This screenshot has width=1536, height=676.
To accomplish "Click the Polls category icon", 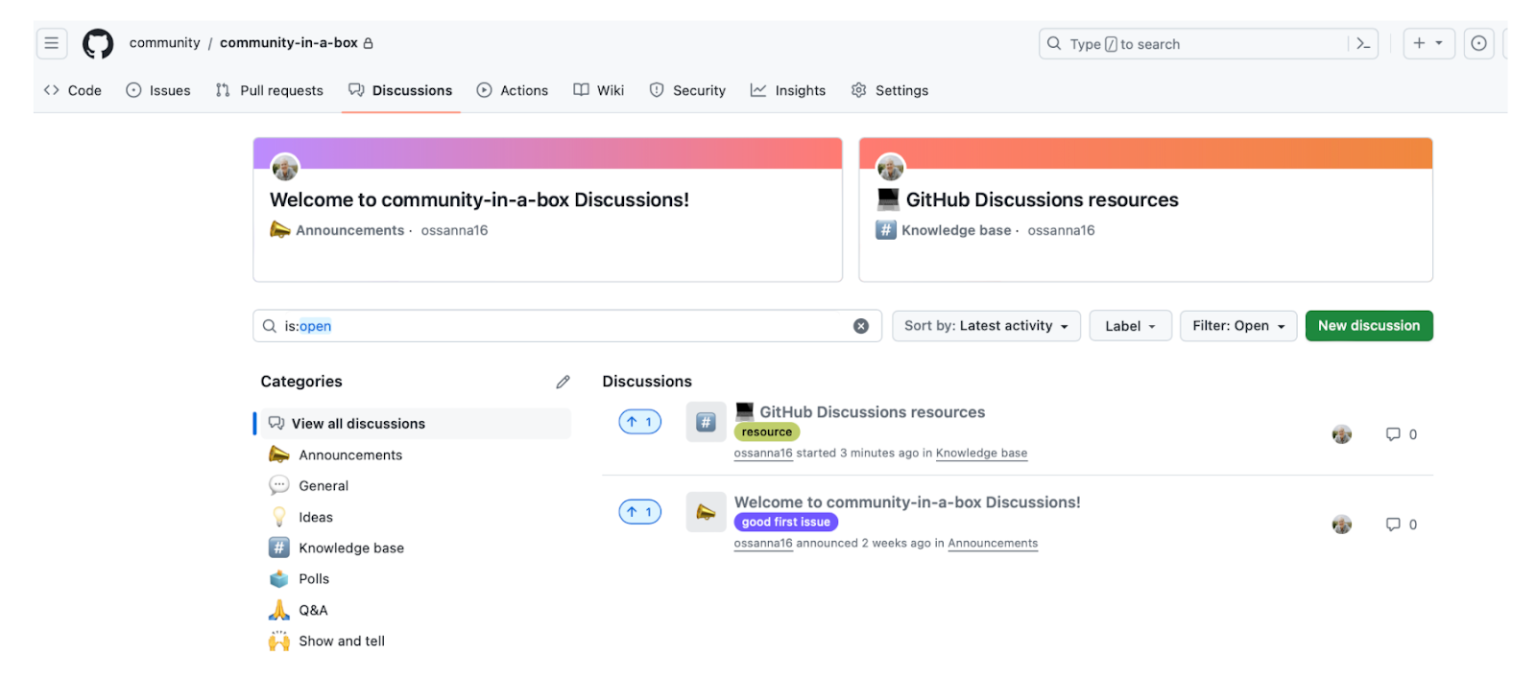I will tap(278, 579).
